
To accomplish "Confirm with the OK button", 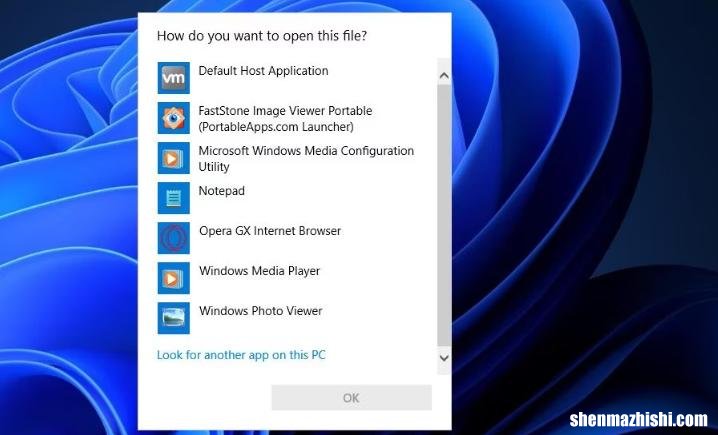I will pyautogui.click(x=352, y=398).
